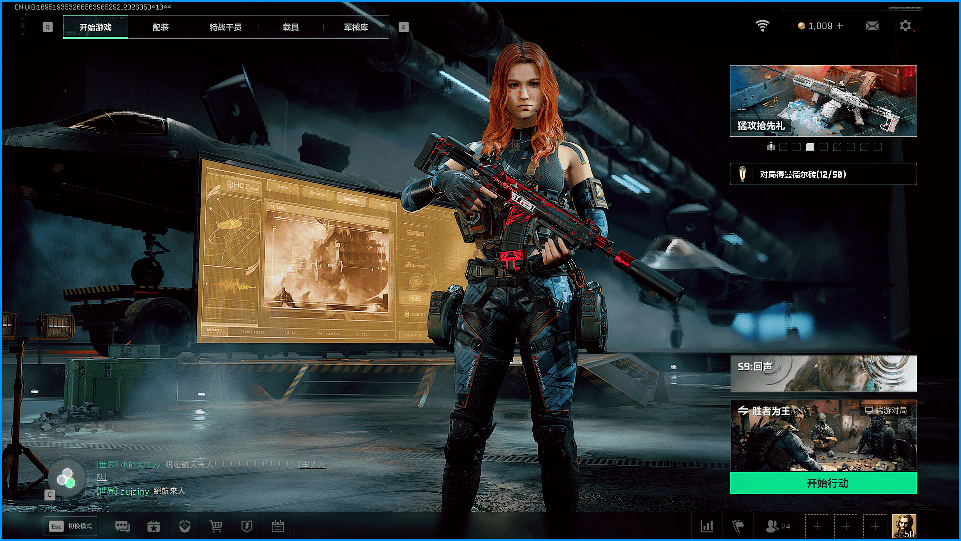Click the three-circle voice icon near chat
The height and width of the screenshot is (541, 961).
click(66, 477)
